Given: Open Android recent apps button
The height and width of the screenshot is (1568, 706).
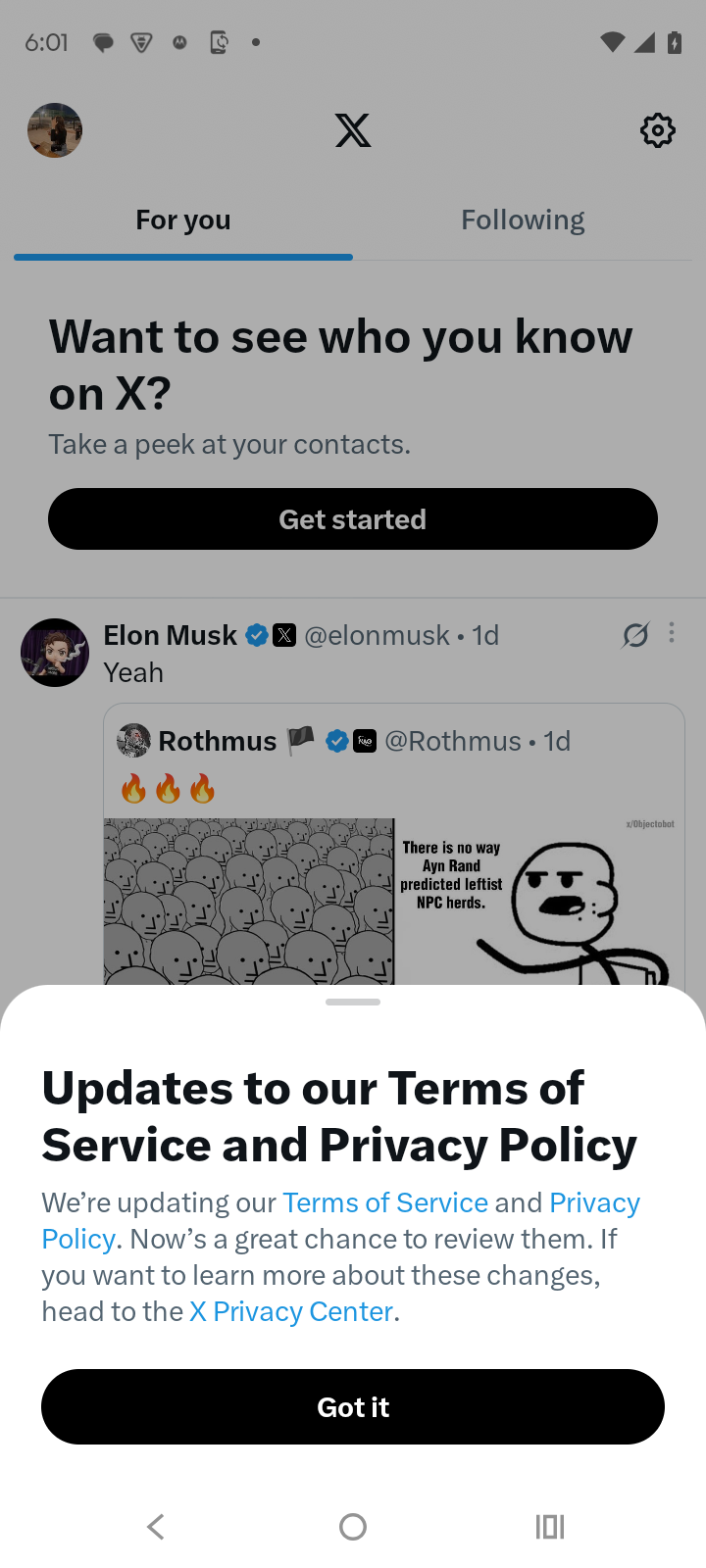Looking at the screenshot, I should (x=549, y=1526).
